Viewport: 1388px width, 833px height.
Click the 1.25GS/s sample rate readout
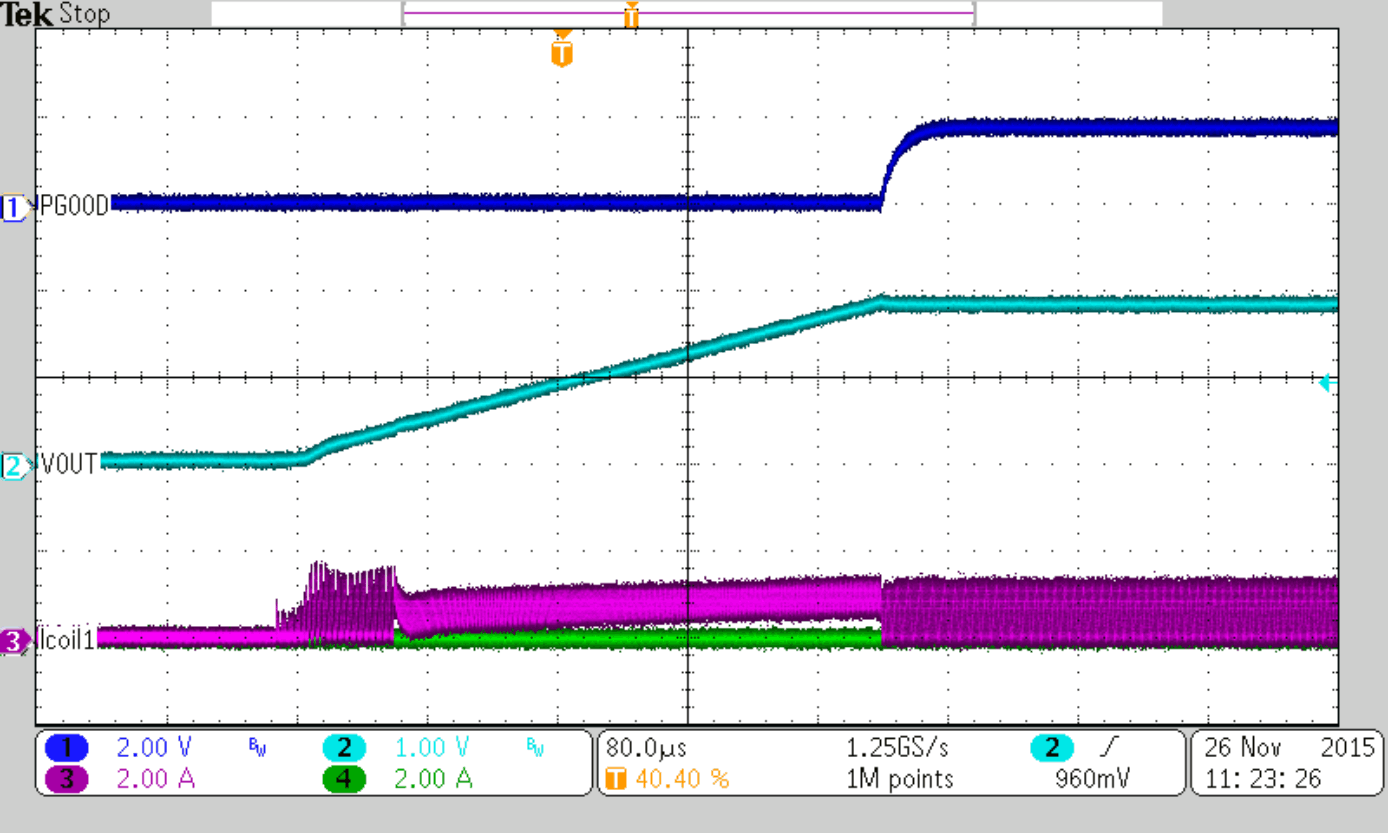click(896, 748)
